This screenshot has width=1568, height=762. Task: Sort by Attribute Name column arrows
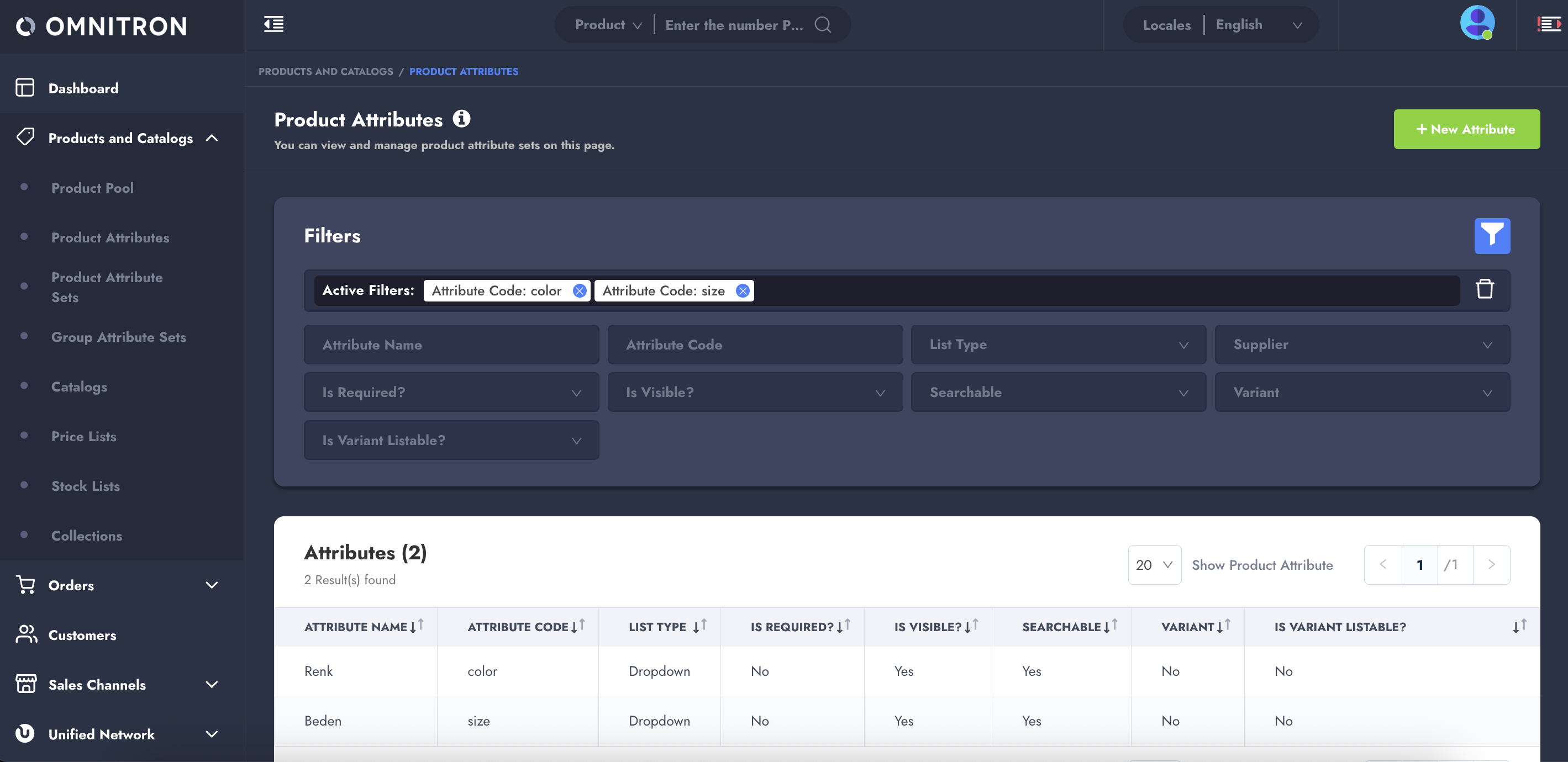point(417,626)
